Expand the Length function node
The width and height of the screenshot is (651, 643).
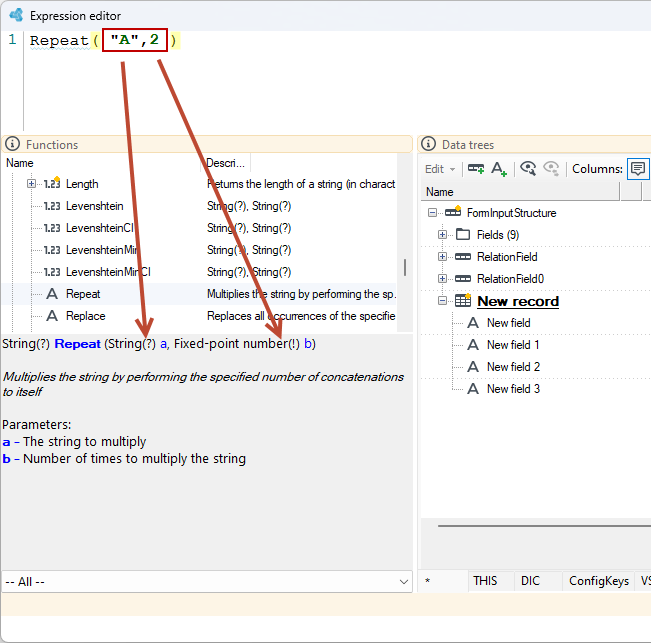[x=31, y=183]
